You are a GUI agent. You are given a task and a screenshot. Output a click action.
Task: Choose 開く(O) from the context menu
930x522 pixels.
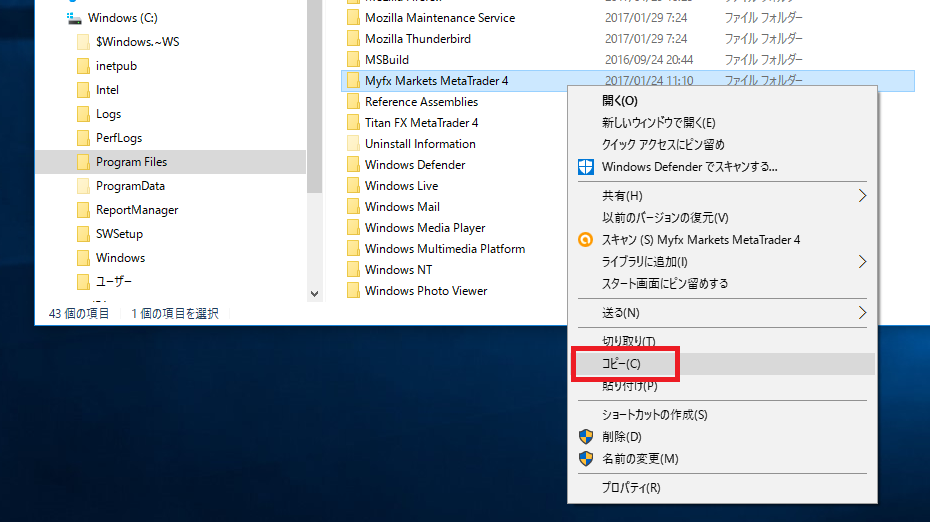pyautogui.click(x=722, y=101)
